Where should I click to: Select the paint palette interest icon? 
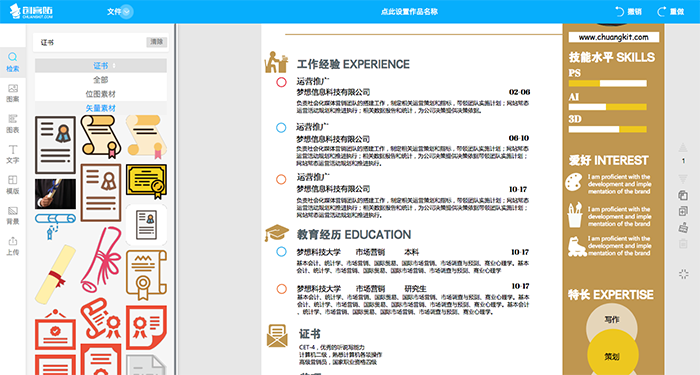pyautogui.click(x=574, y=183)
